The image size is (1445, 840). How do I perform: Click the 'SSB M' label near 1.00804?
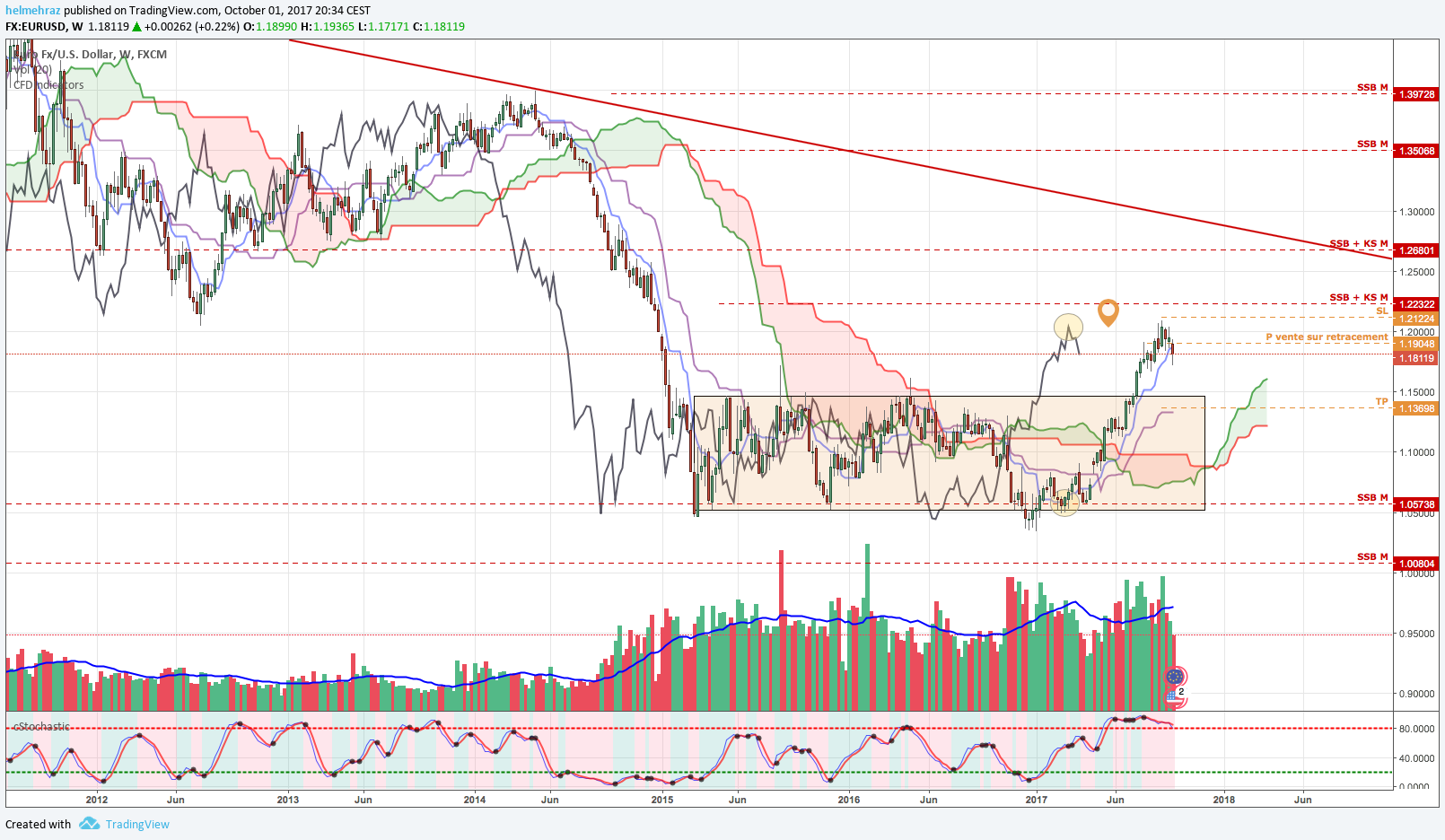click(x=1372, y=557)
